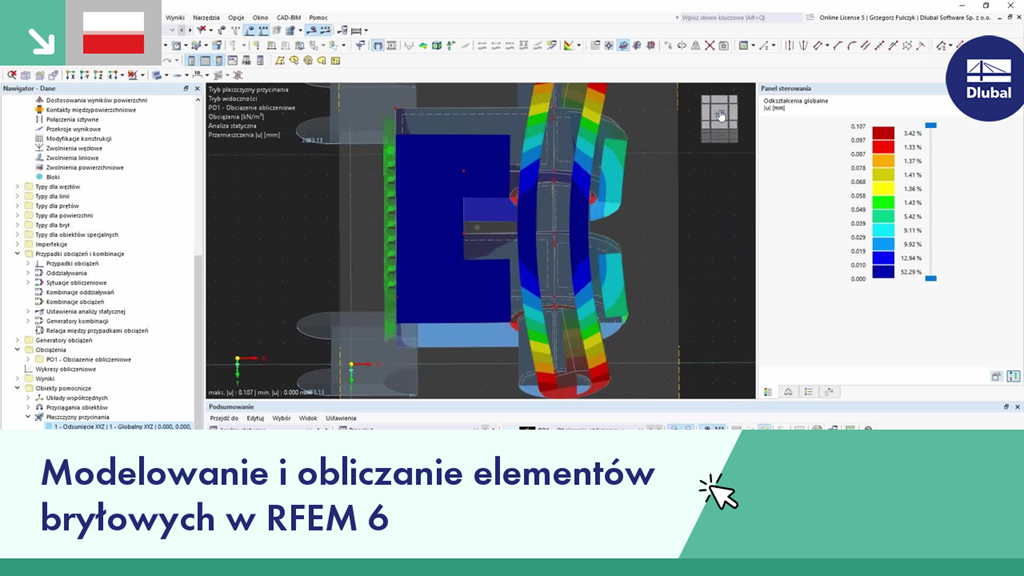Click the rightmost icon at bottom-right of Panel sterowania
Image resolution: width=1024 pixels, height=576 pixels.
[1013, 376]
